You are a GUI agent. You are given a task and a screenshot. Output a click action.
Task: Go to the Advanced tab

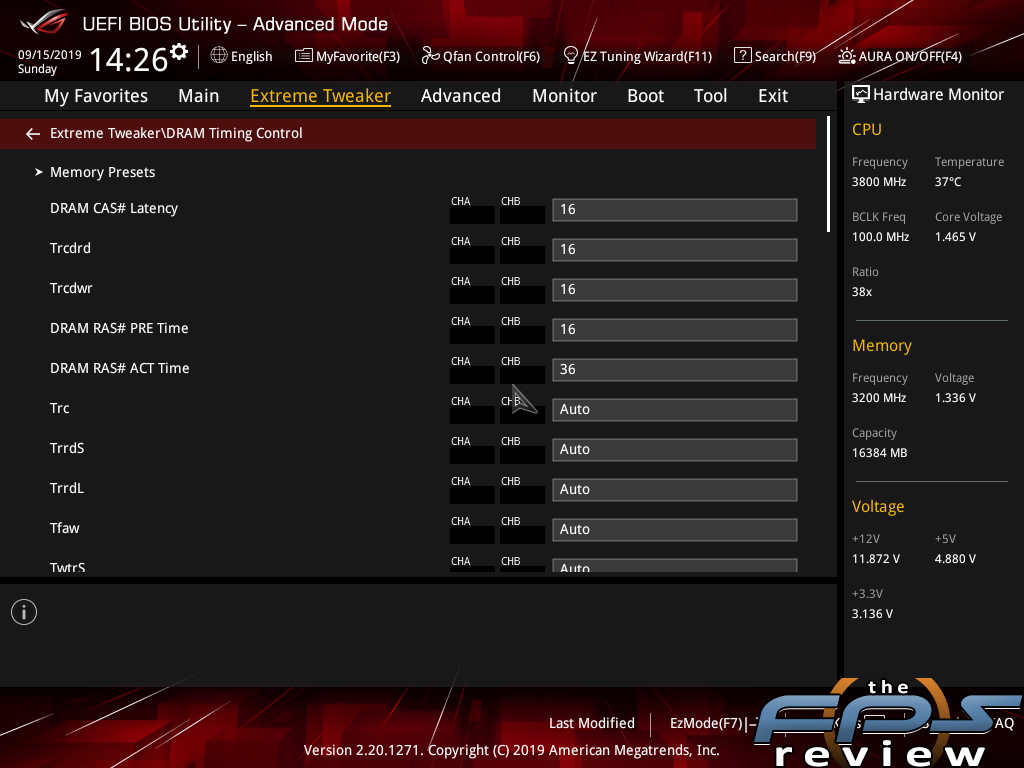[461, 96]
